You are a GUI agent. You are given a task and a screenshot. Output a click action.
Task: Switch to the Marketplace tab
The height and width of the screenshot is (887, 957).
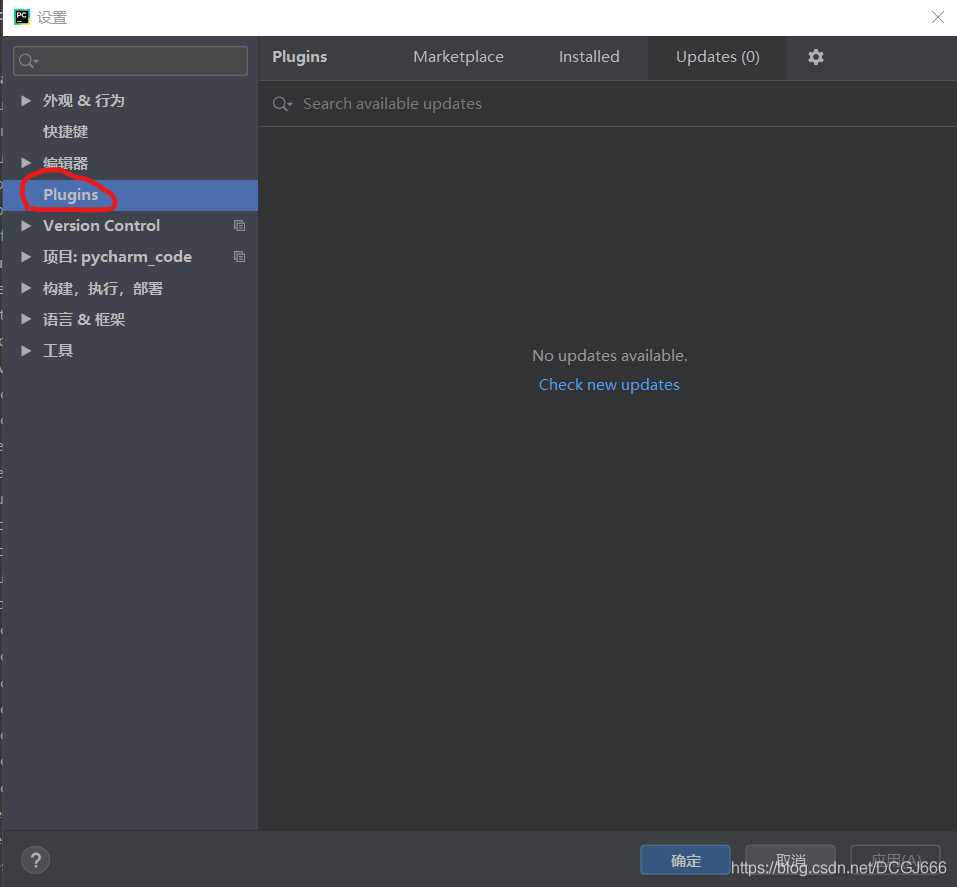click(x=458, y=57)
